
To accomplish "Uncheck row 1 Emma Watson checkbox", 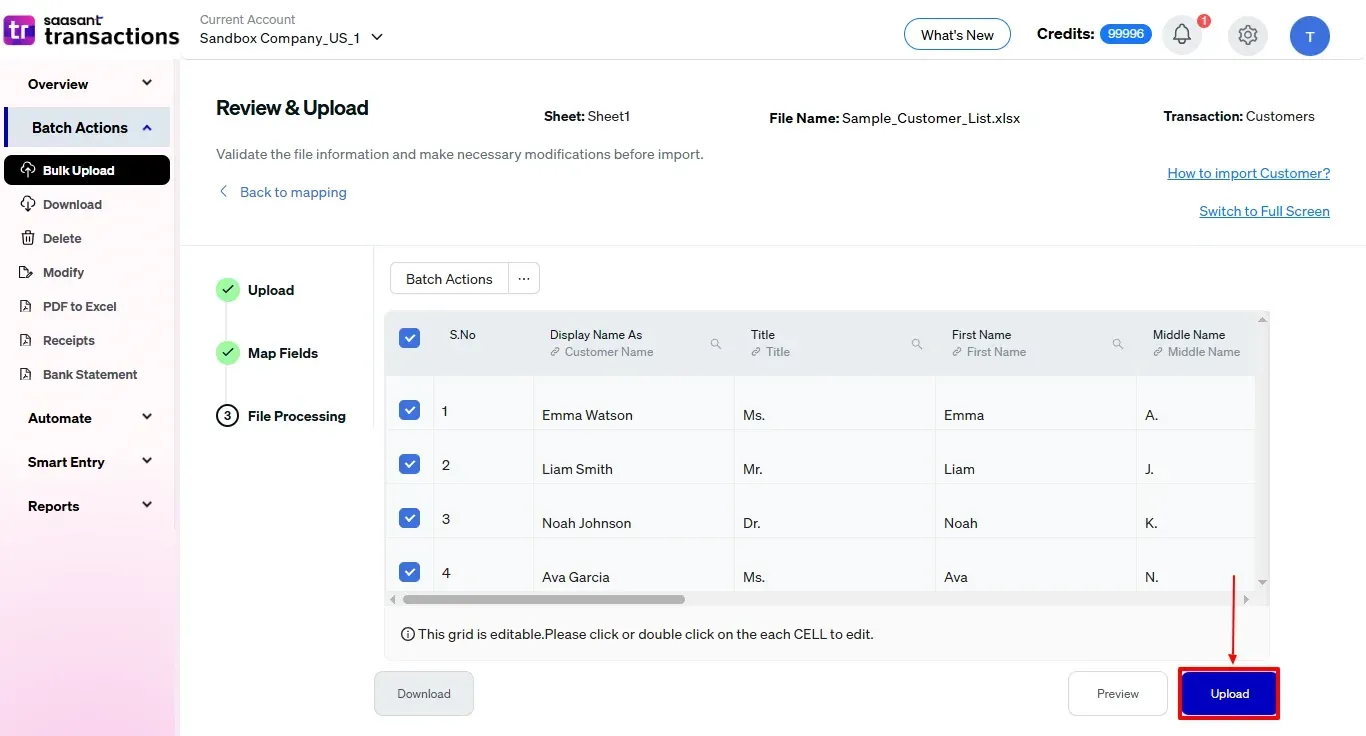I will (409, 410).
